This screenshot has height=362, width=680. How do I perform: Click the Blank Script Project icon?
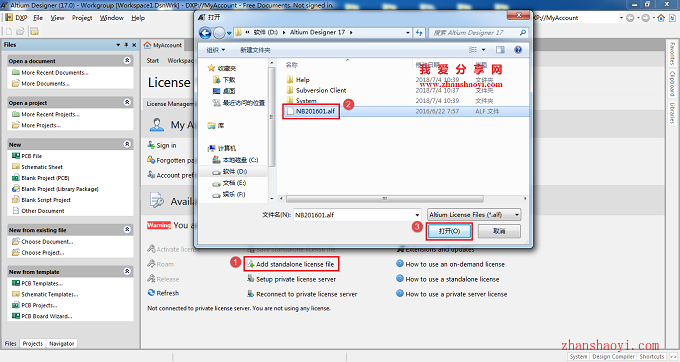(x=16, y=200)
